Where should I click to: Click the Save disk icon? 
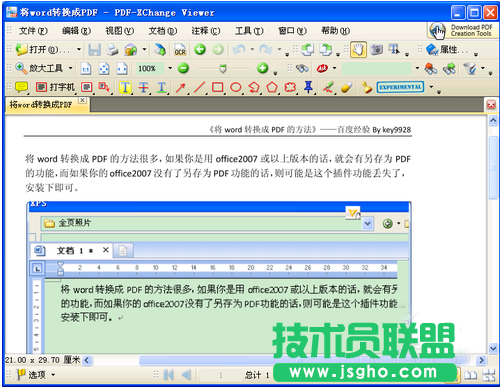coord(94,50)
